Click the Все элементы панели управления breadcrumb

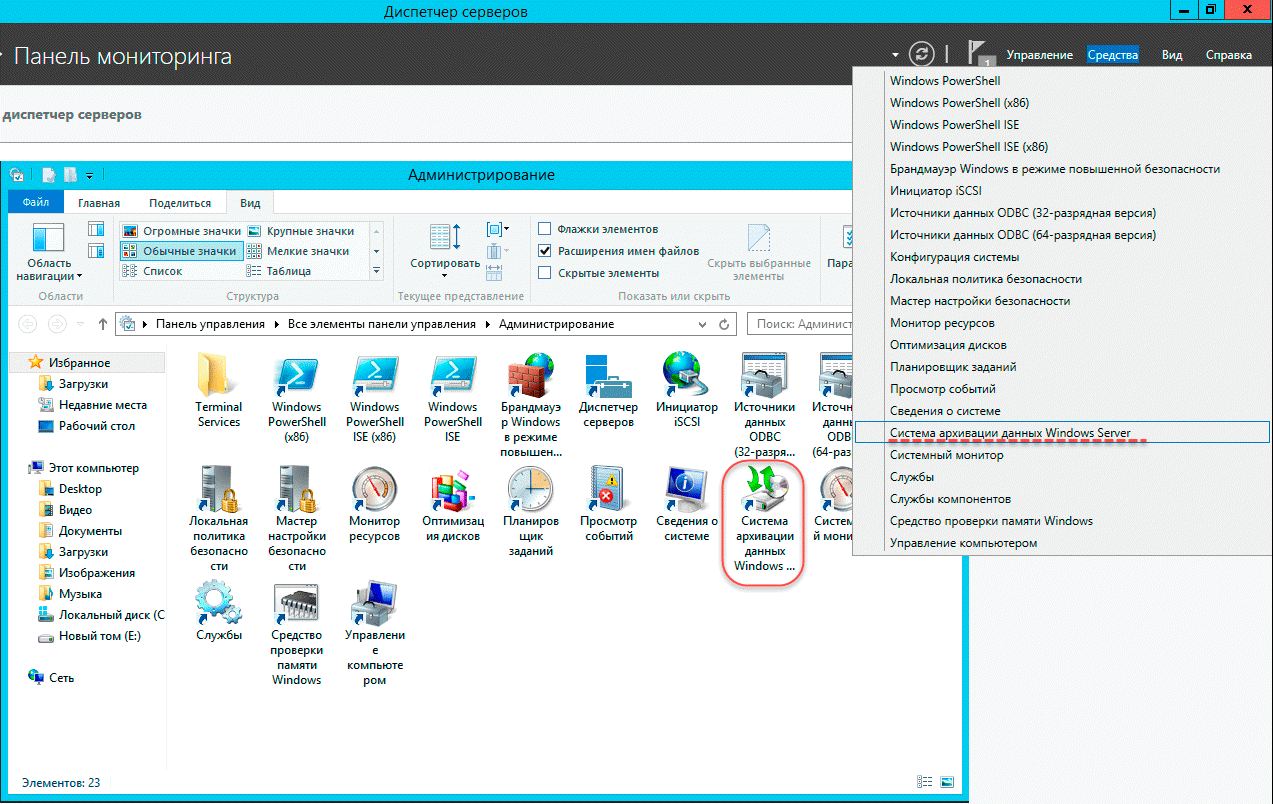pos(381,324)
